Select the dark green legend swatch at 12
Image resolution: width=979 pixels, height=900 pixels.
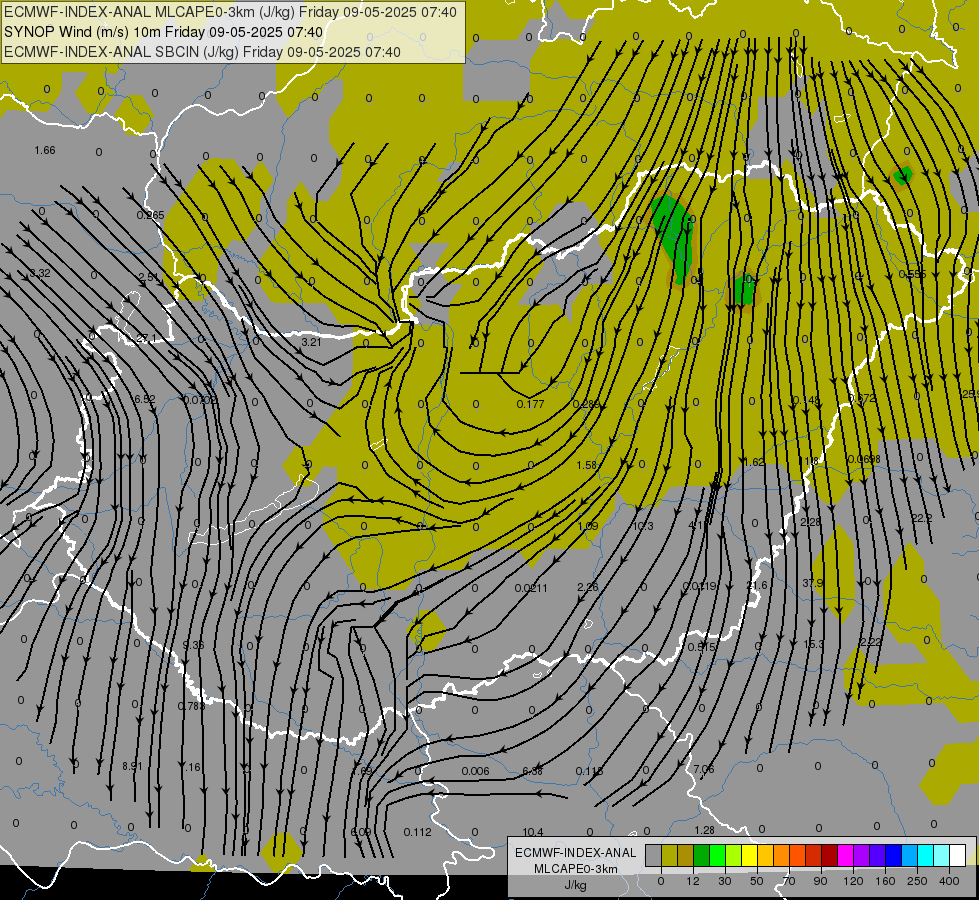[702, 855]
